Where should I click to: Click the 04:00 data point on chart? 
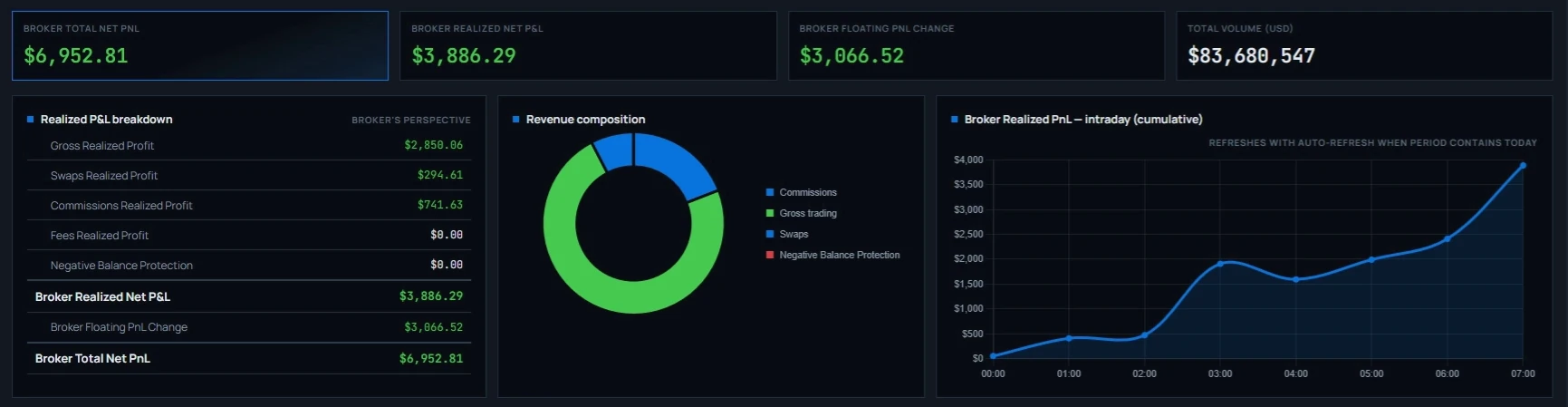(1296, 279)
